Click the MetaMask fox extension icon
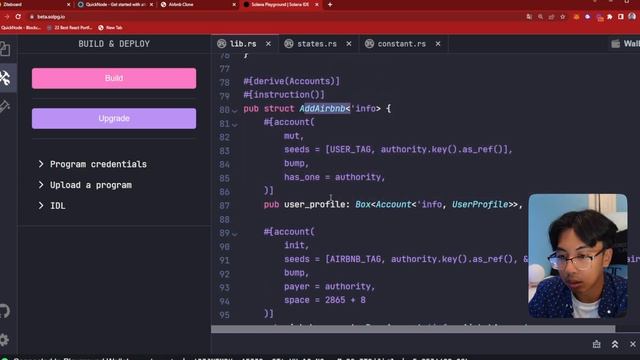 coord(576,17)
